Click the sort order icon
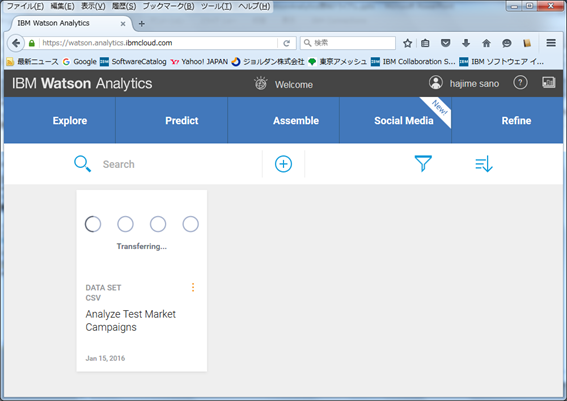The width and height of the screenshot is (567, 401). [484, 164]
